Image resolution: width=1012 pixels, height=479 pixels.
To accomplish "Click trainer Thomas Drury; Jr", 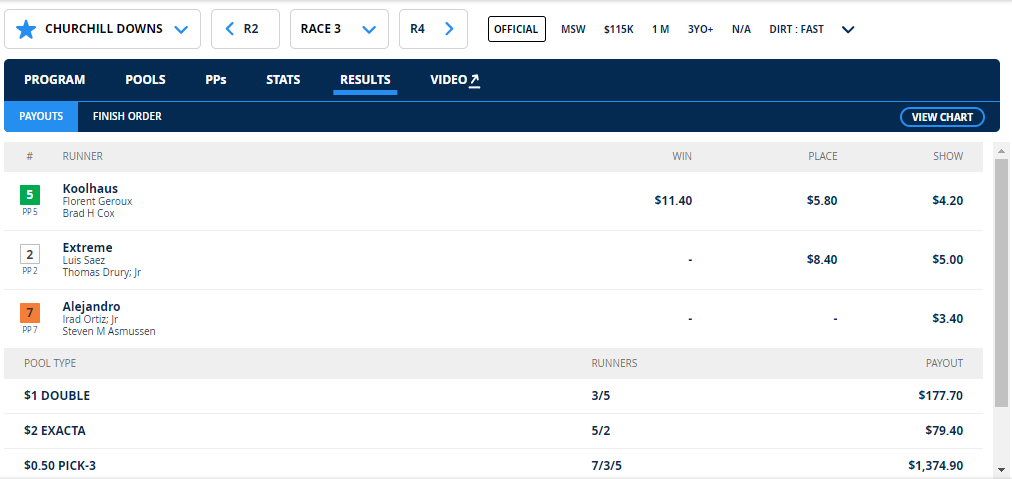I will (x=102, y=272).
